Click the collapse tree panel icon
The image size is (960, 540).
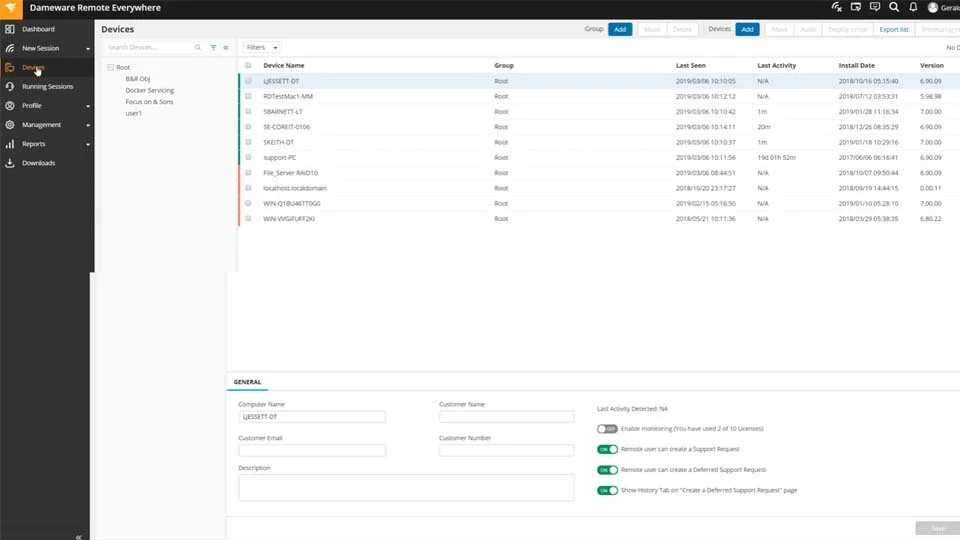(x=226, y=47)
